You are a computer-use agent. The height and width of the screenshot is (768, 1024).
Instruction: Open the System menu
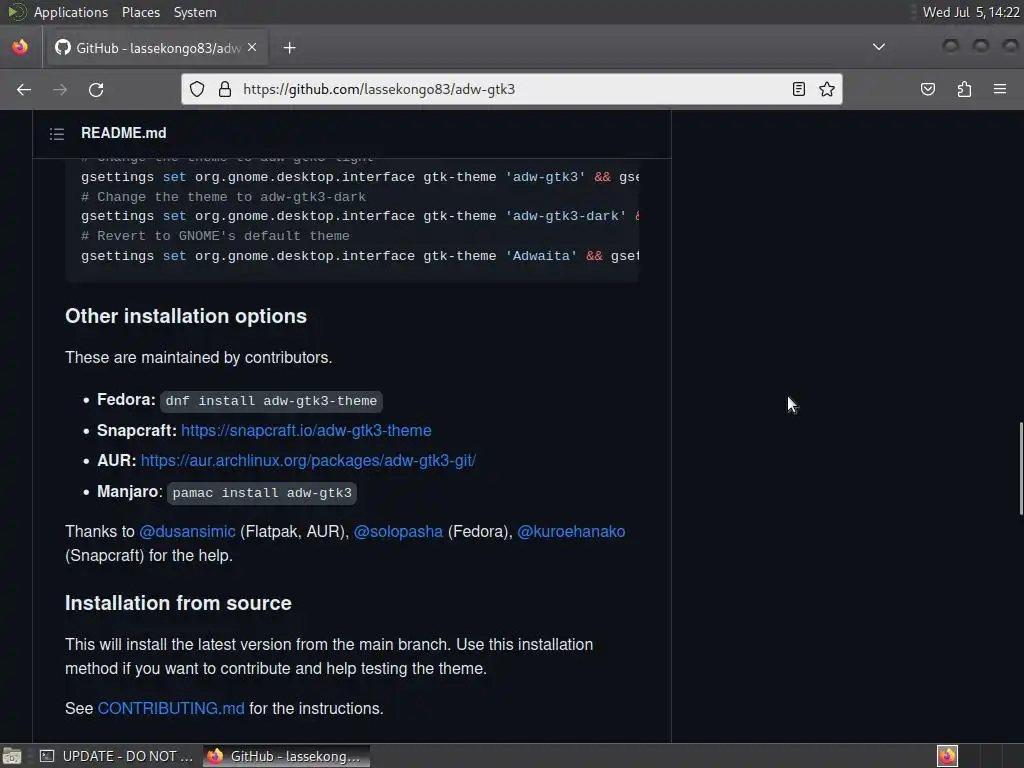195,12
